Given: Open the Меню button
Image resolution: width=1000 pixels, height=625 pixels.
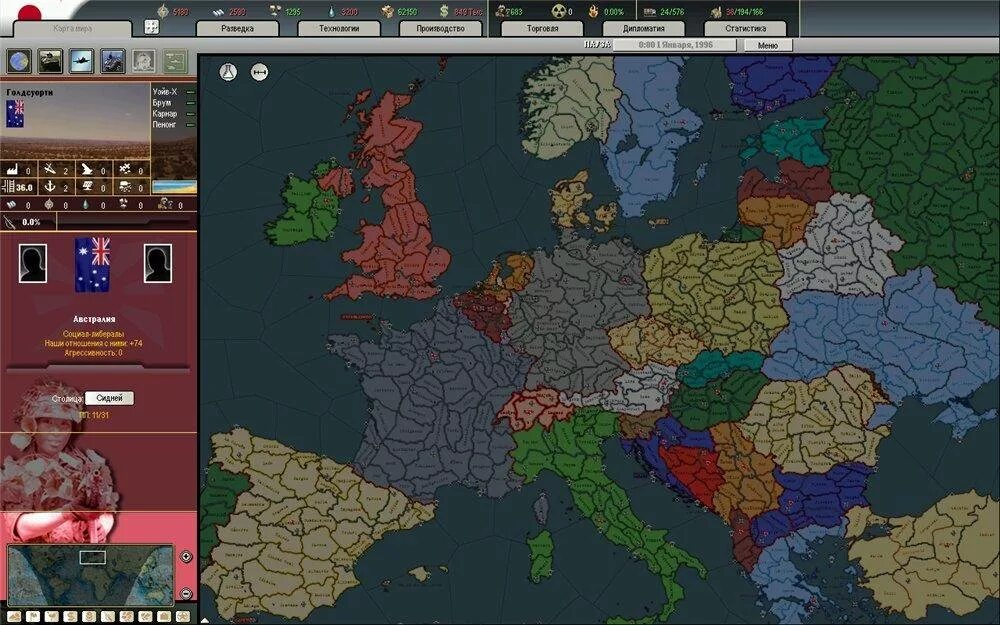Looking at the screenshot, I should pyautogui.click(x=768, y=45).
